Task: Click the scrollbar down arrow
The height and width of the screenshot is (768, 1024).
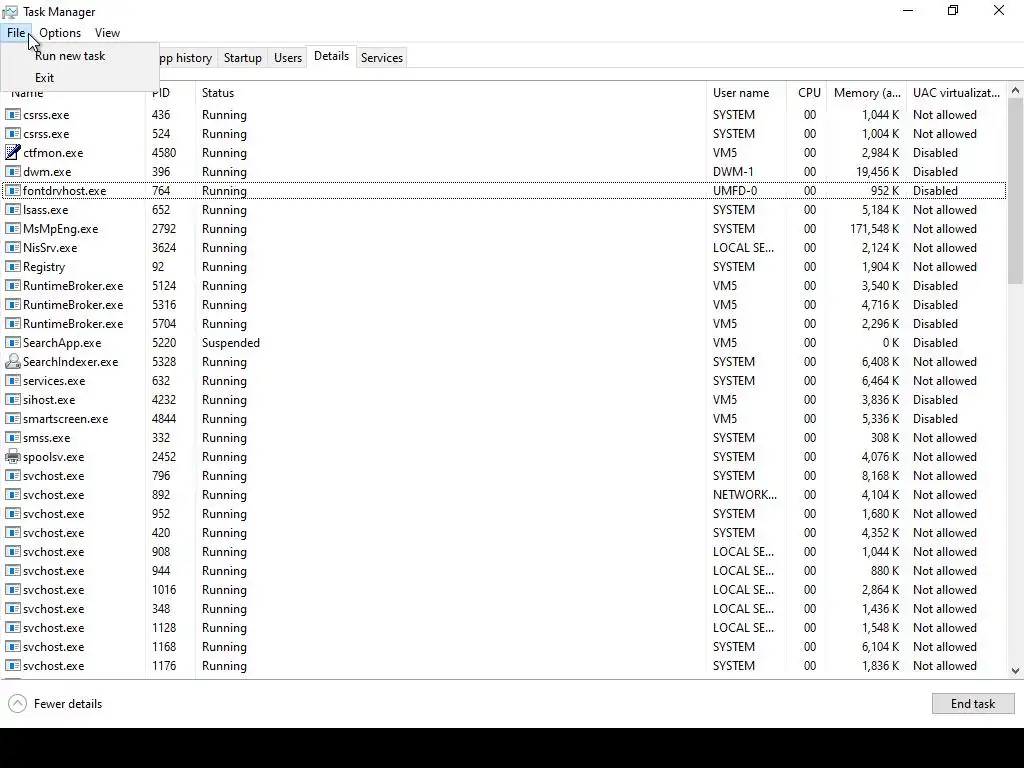Action: (1015, 671)
